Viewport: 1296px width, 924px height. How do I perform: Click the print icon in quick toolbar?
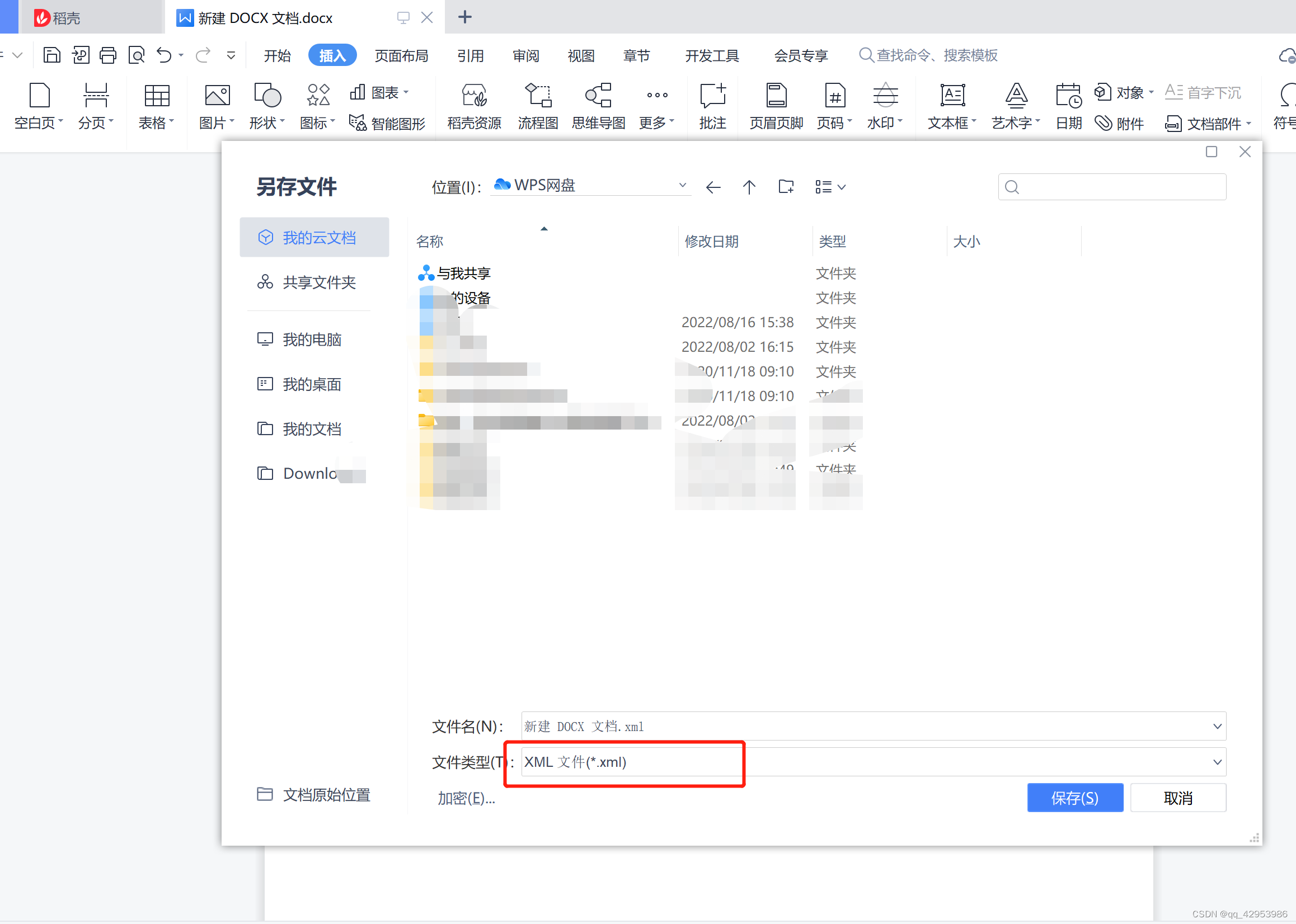pyautogui.click(x=107, y=55)
